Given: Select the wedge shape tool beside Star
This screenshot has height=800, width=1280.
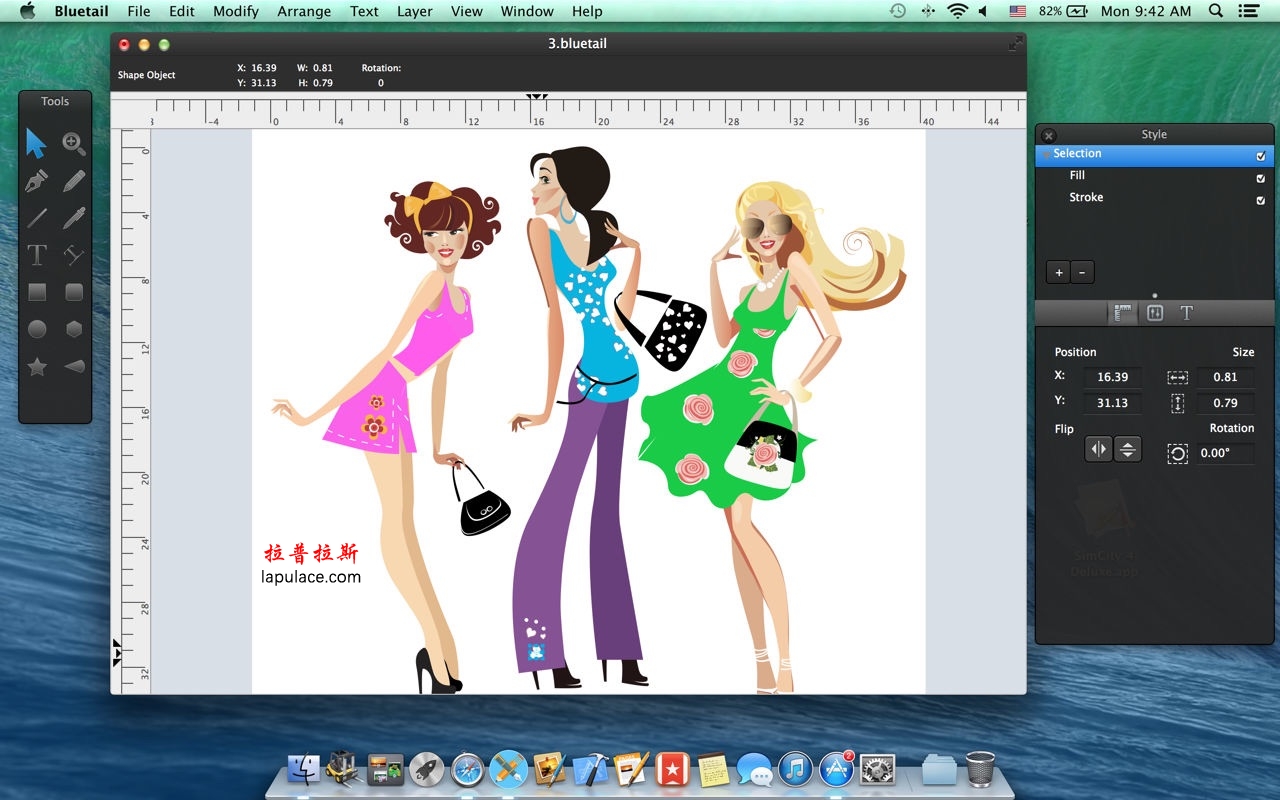Looking at the screenshot, I should [74, 367].
